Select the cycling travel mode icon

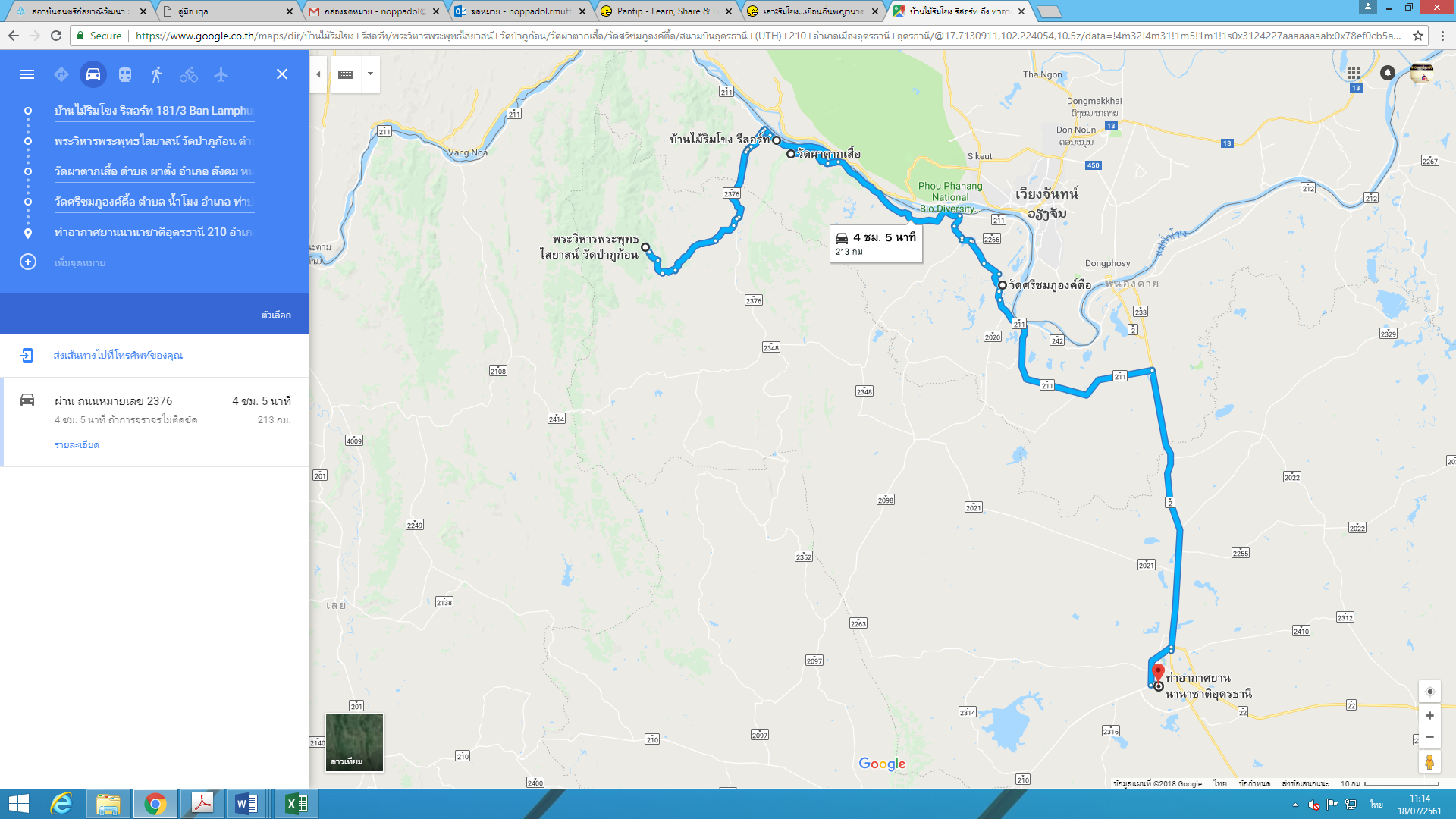189,74
